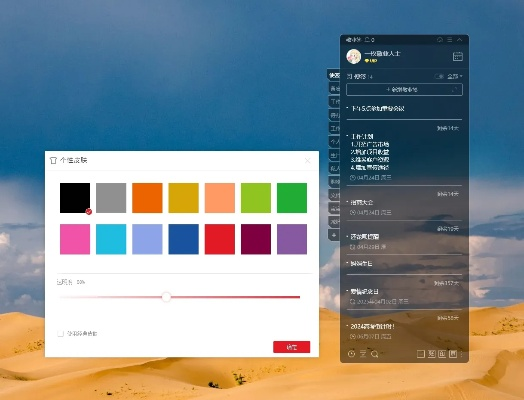Choose the purple skin swatch
This screenshot has height=400, width=524.
292,239
